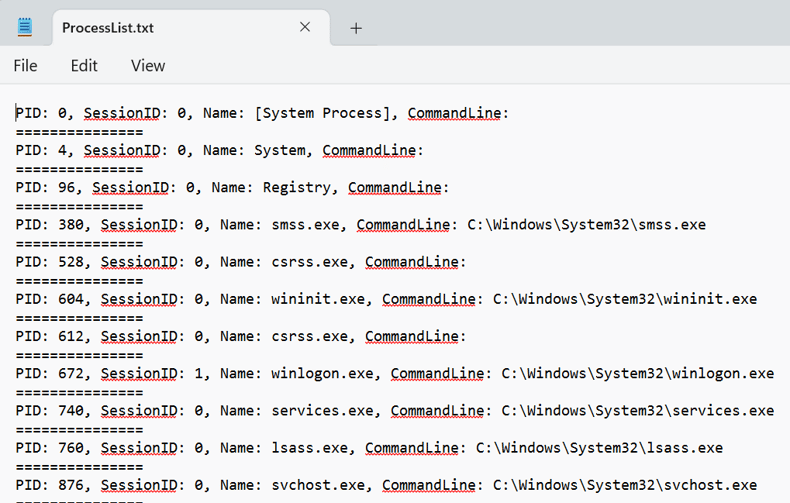The height and width of the screenshot is (503, 790).
Task: Click 'PID: 876' text
Action: click(49, 485)
